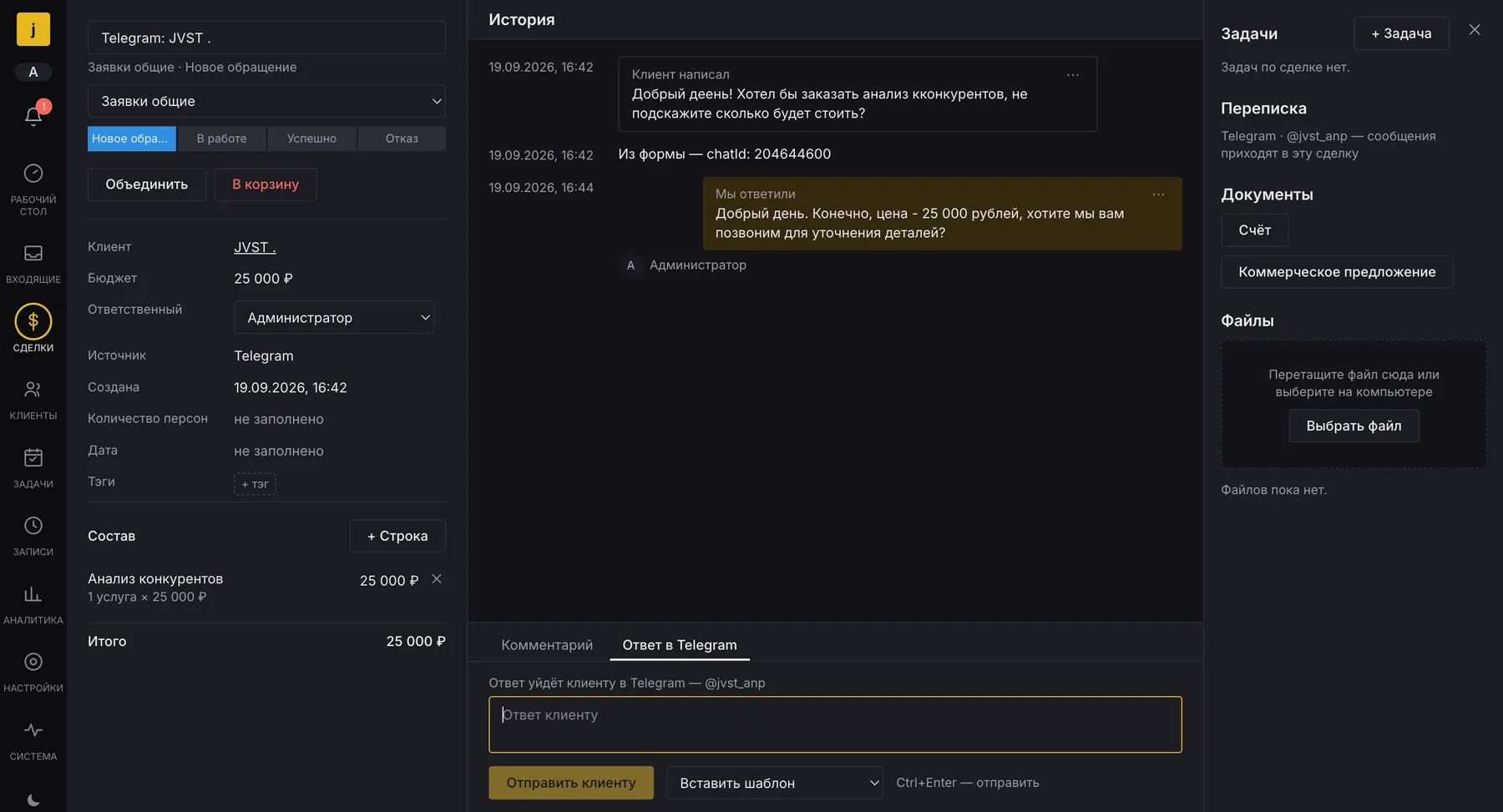Viewport: 1503px width, 812px height.
Task: Focus the Ответ клиенту text field
Action: tap(835, 724)
